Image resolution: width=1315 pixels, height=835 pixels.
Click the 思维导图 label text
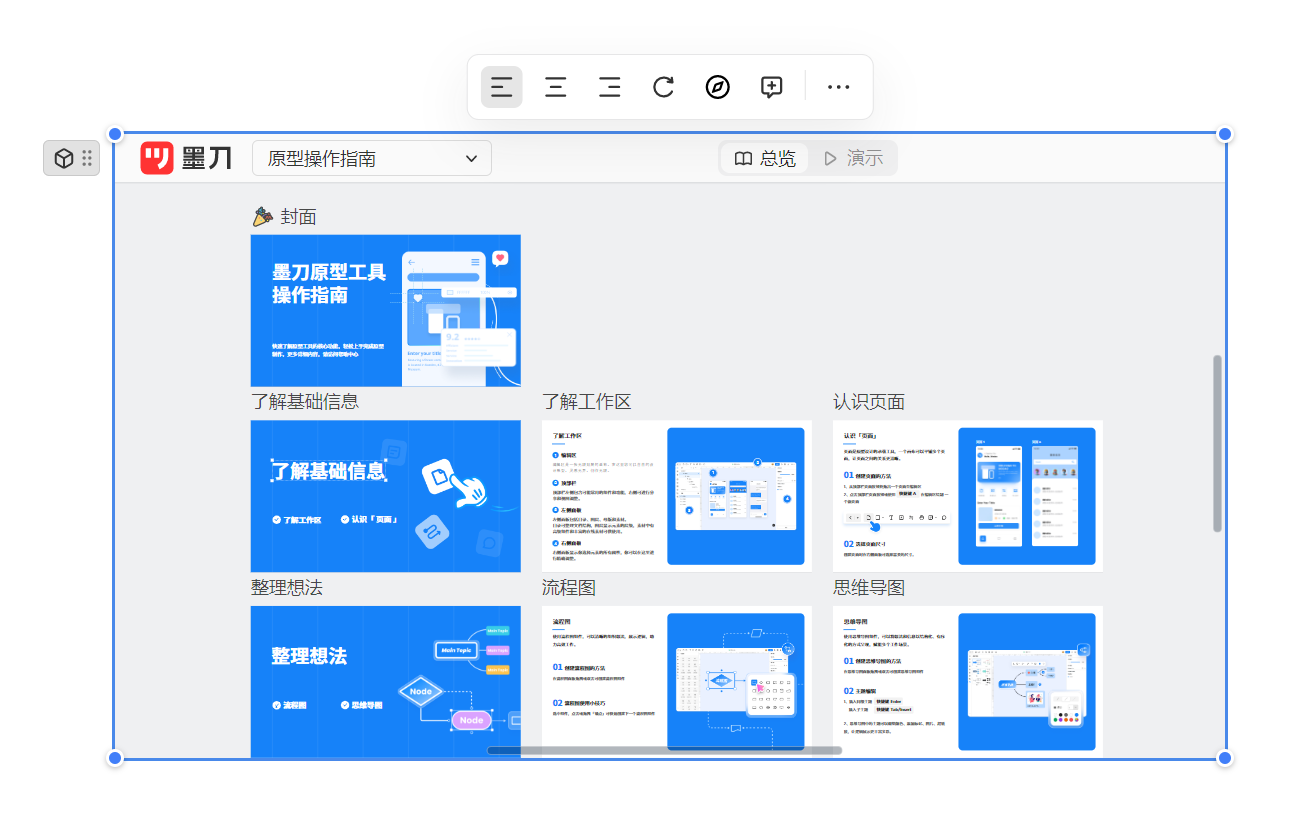(x=869, y=588)
